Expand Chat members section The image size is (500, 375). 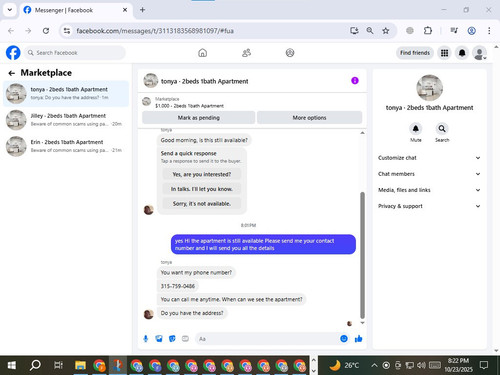pyautogui.click(x=429, y=174)
